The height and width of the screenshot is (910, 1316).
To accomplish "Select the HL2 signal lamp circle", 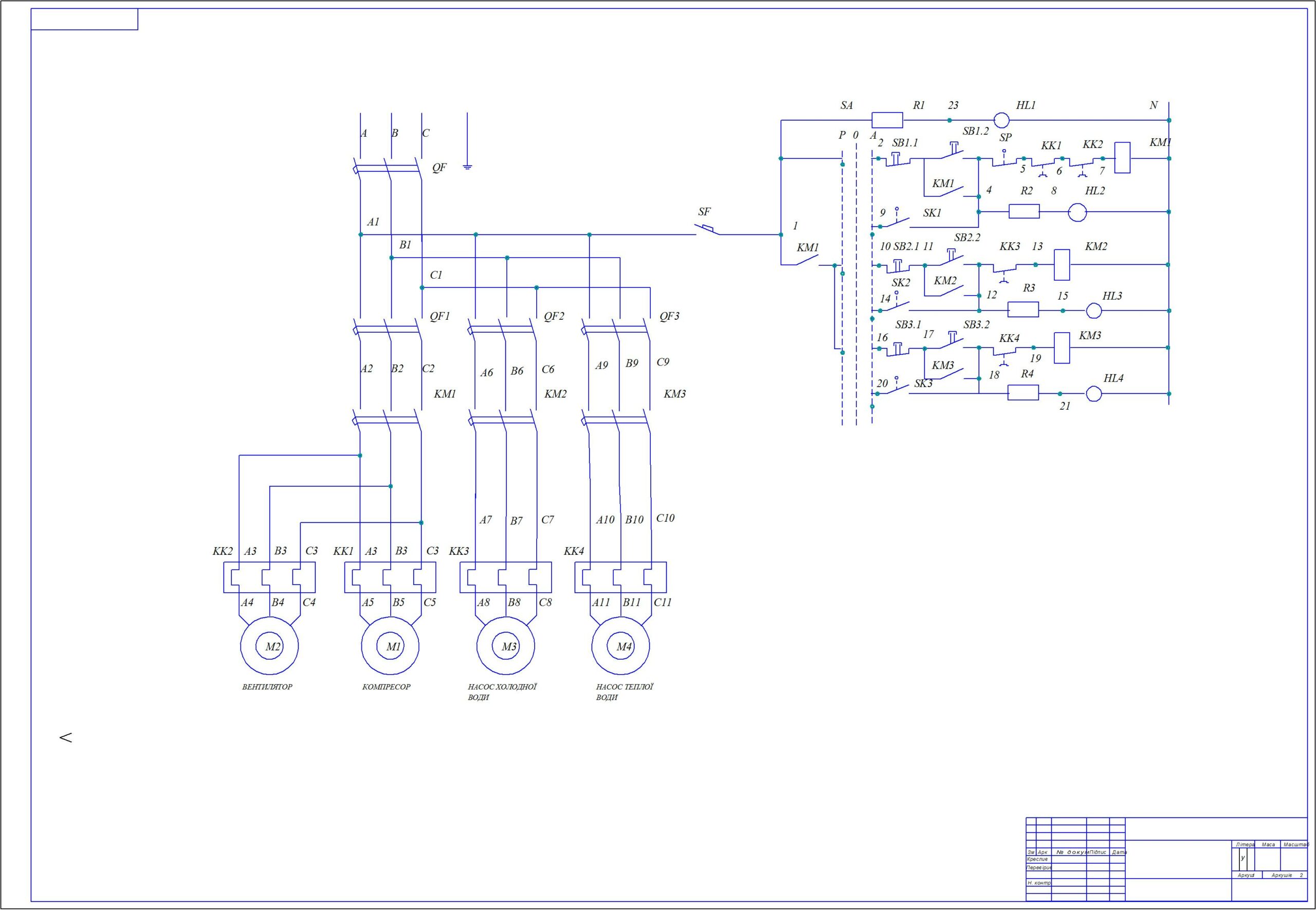I will (1077, 212).
